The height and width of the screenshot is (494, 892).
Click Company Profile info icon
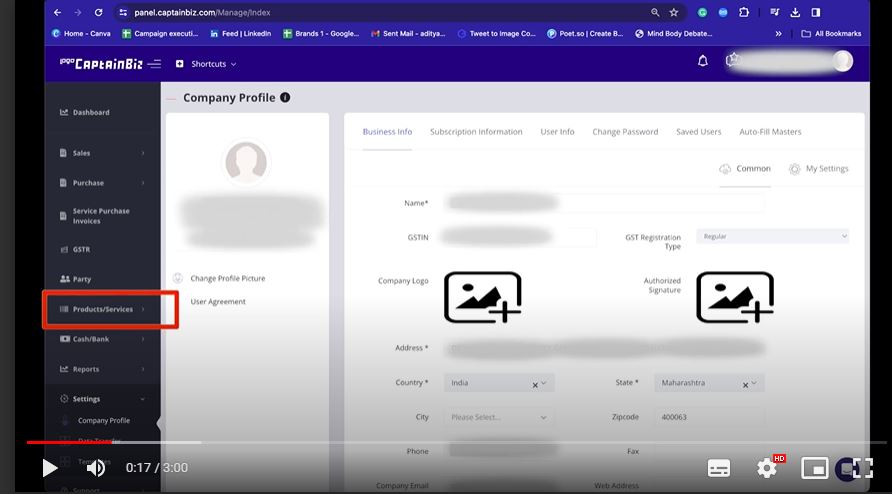point(285,97)
